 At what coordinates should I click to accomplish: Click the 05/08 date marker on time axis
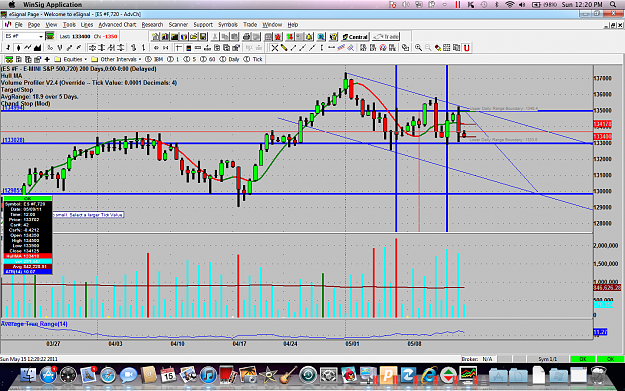(414, 344)
